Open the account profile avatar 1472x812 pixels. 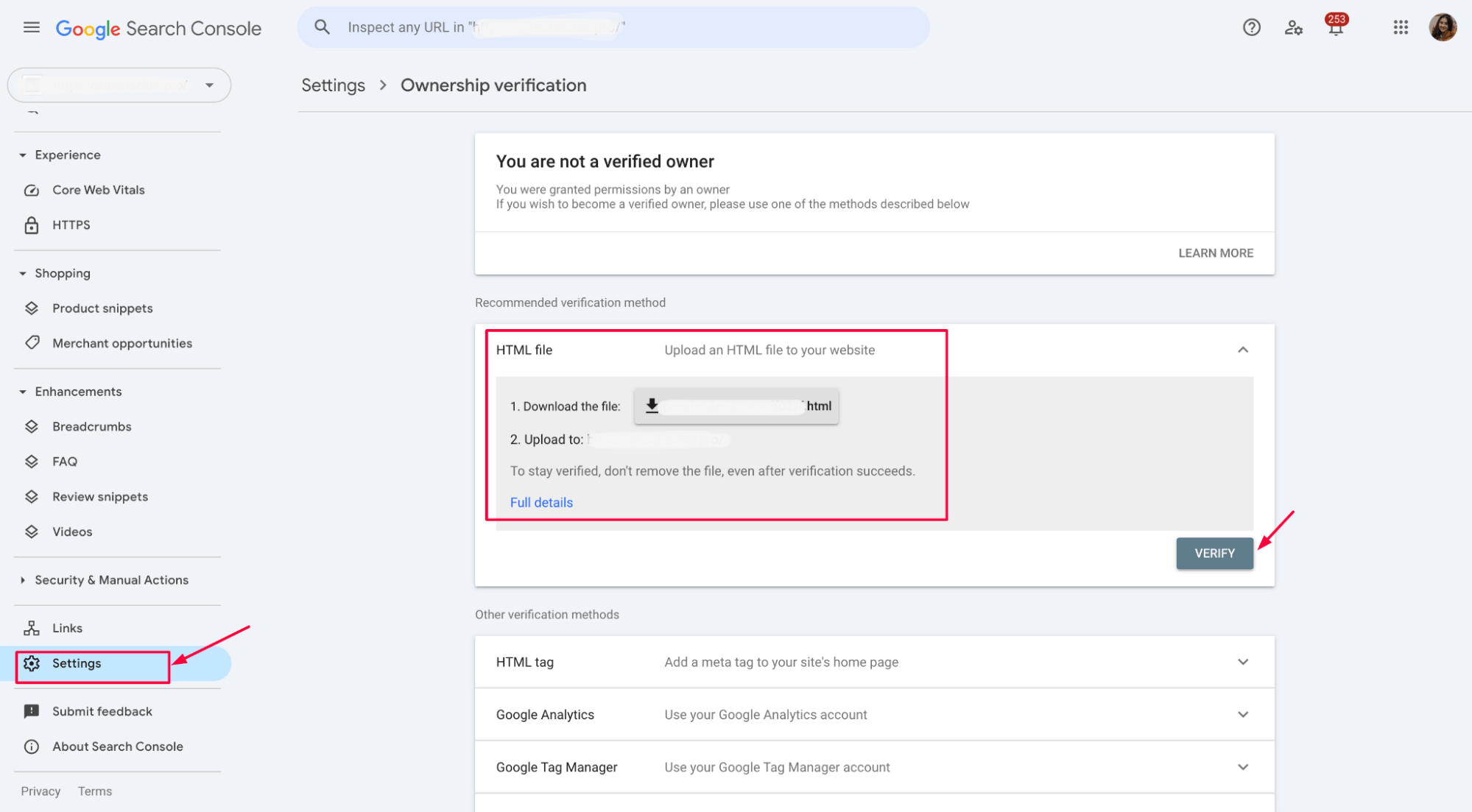click(x=1443, y=27)
